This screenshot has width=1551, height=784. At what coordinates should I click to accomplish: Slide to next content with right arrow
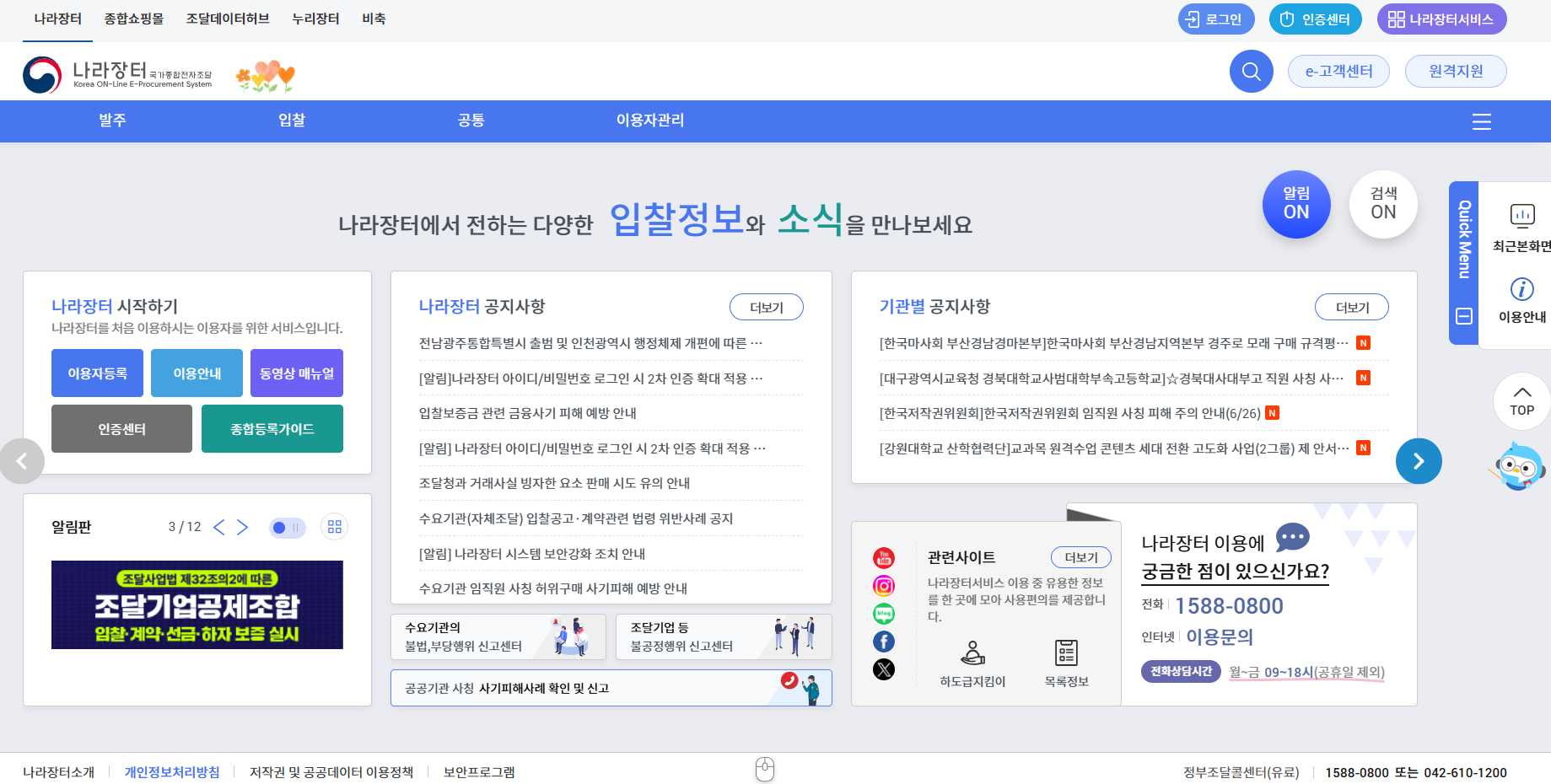pos(1419,461)
